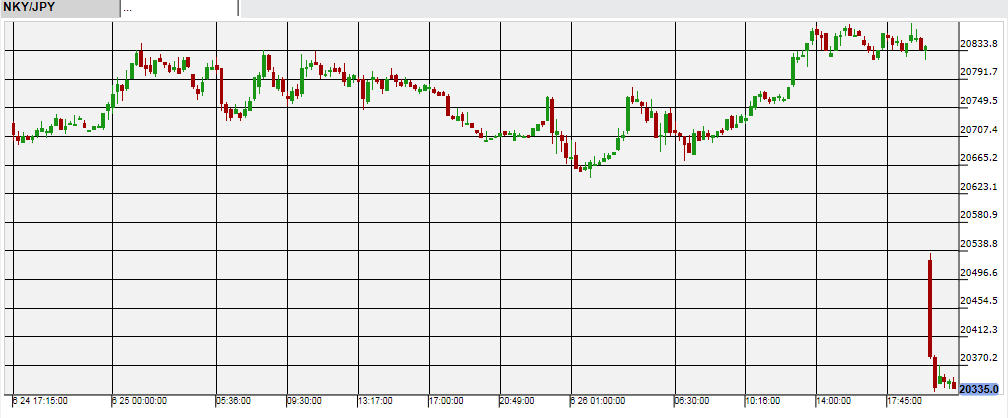Image resolution: width=1008 pixels, height=418 pixels.
Task: Click the 20707.4 price axis label
Action: click(x=980, y=130)
